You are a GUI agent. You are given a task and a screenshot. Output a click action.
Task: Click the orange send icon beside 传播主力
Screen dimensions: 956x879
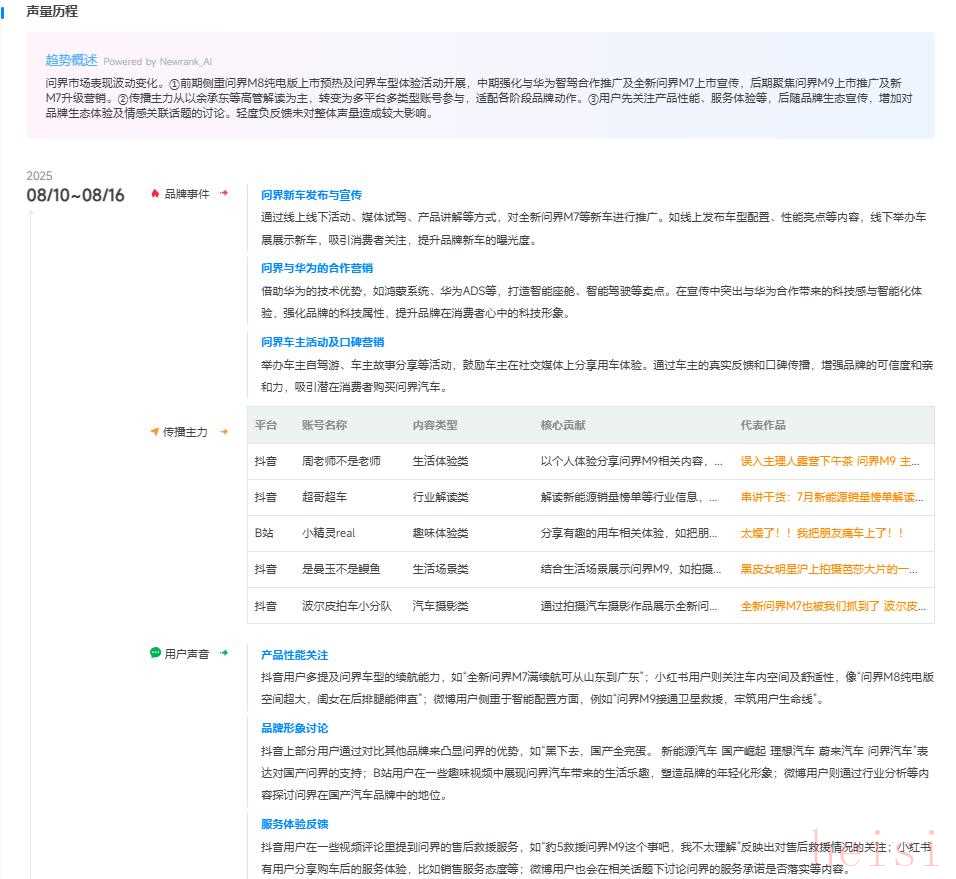tap(154, 432)
